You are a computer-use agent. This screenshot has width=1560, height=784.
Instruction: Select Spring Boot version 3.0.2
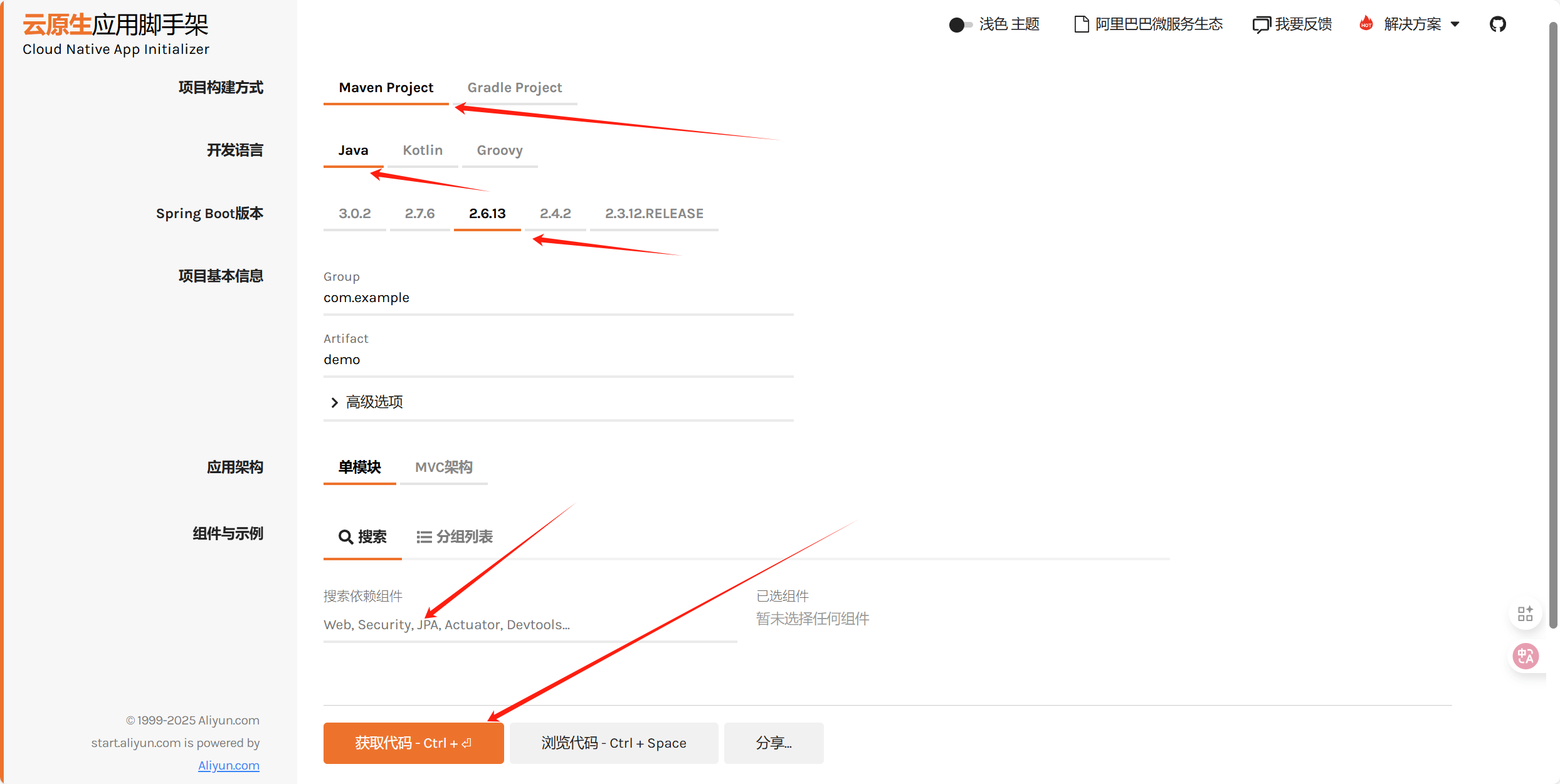click(x=354, y=214)
